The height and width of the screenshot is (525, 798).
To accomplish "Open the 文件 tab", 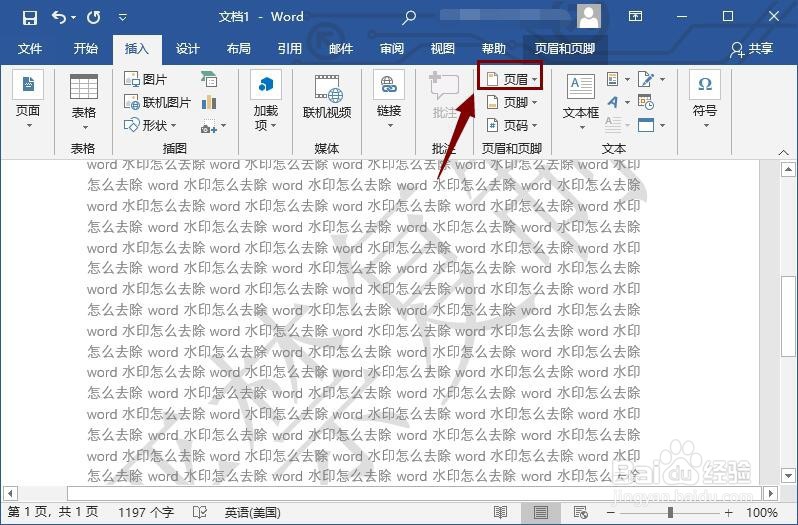I will click(30, 49).
